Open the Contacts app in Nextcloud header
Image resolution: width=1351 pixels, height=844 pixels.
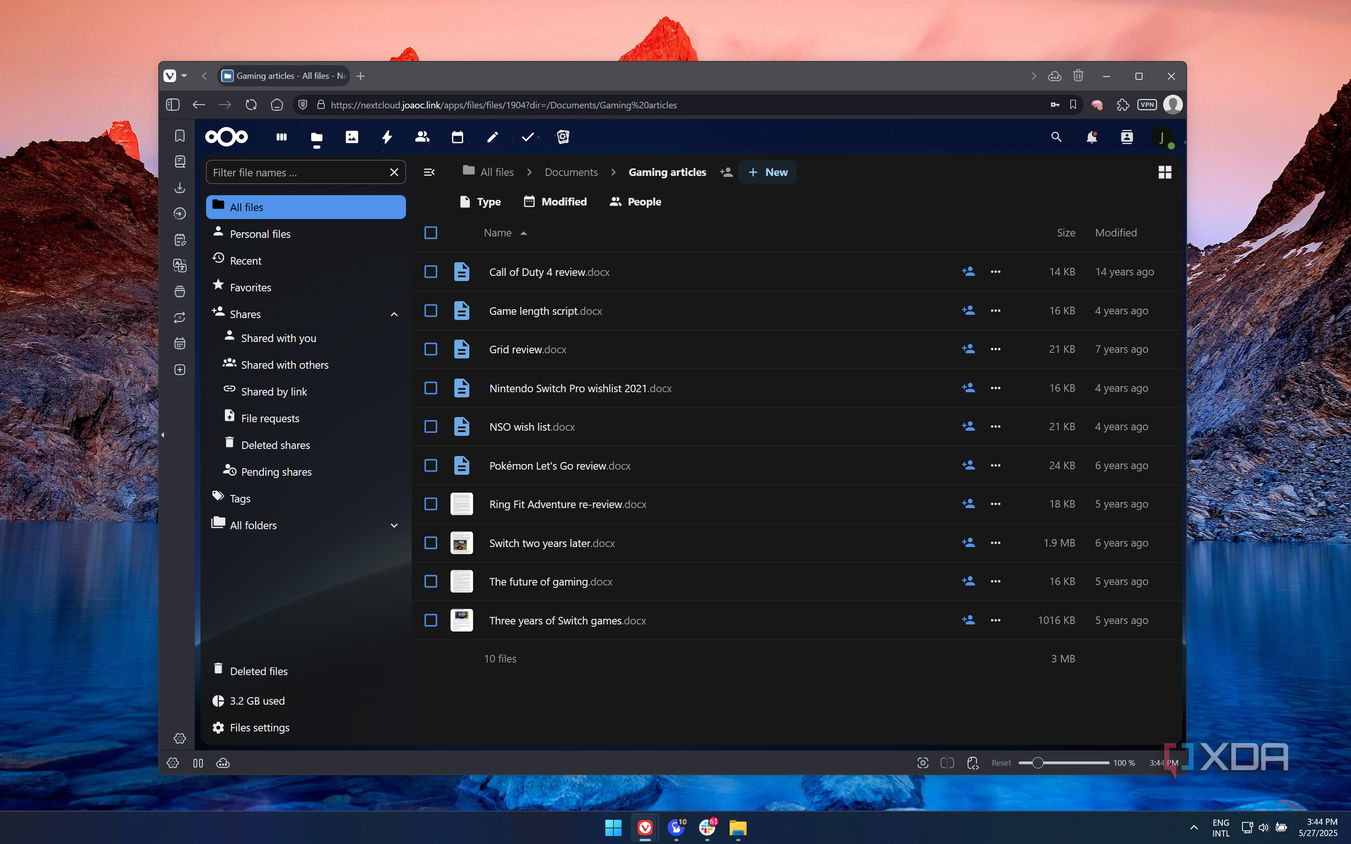(422, 137)
